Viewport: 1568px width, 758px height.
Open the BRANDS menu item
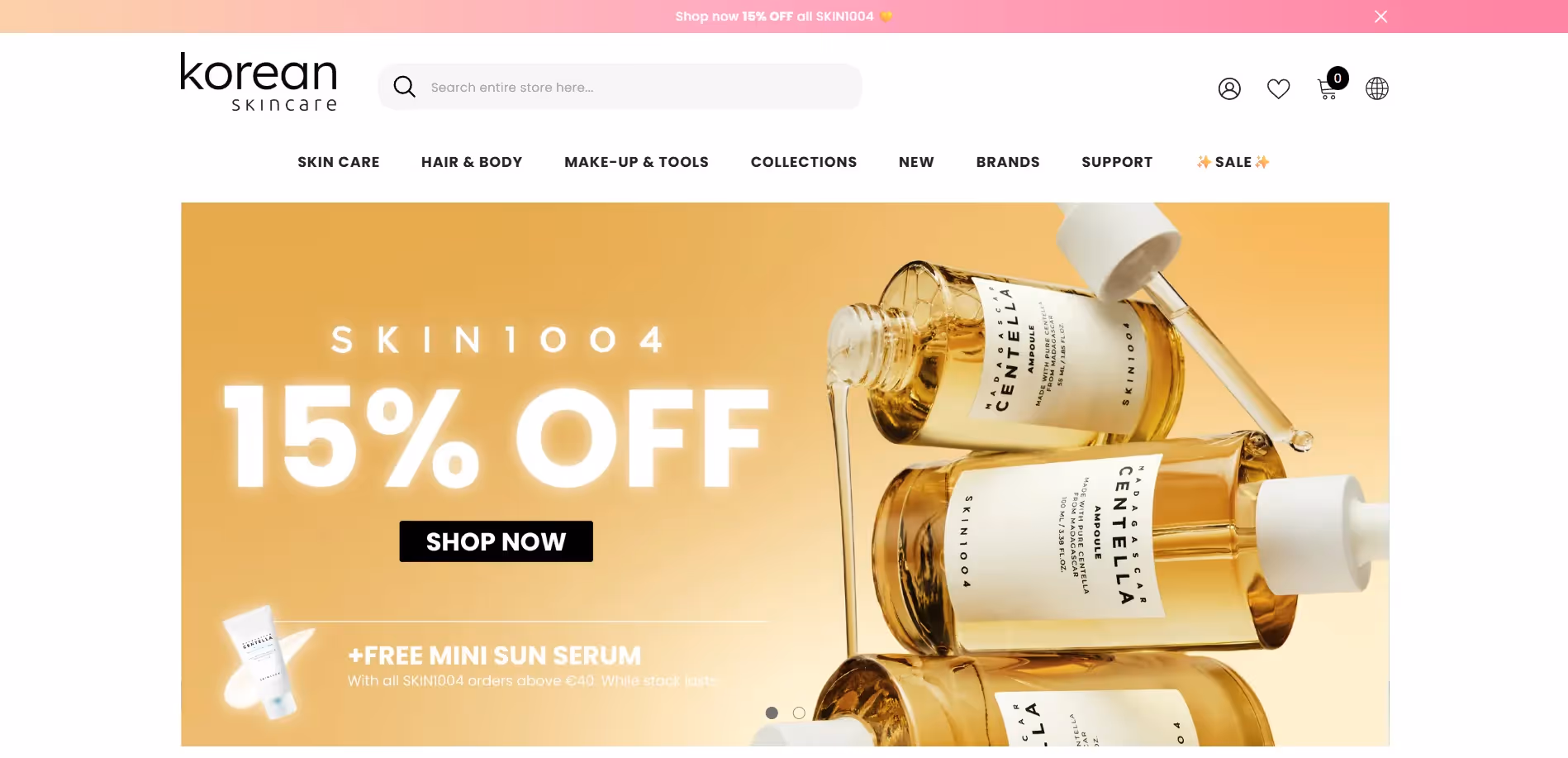tap(1008, 162)
